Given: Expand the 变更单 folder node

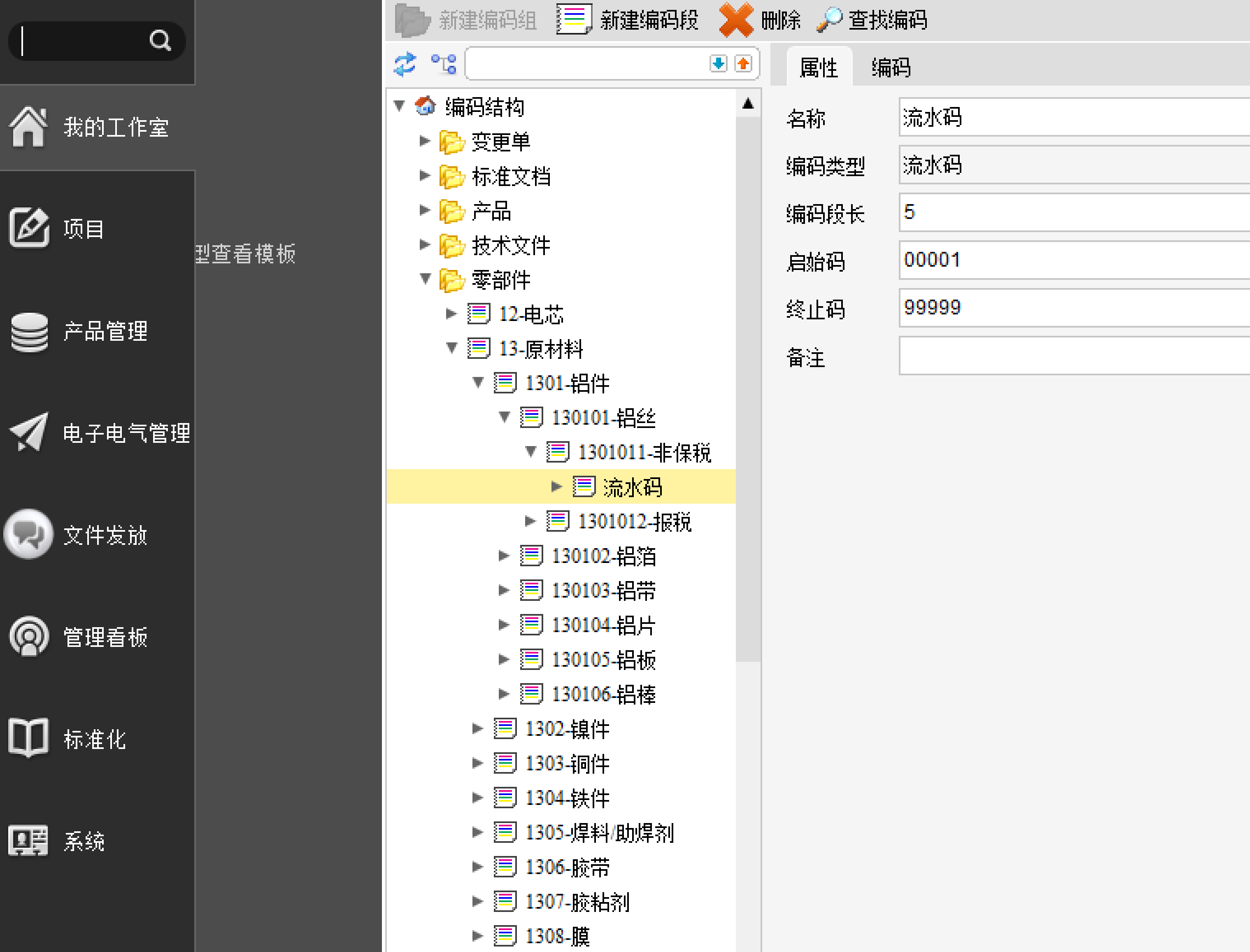Looking at the screenshot, I should pyautogui.click(x=424, y=141).
